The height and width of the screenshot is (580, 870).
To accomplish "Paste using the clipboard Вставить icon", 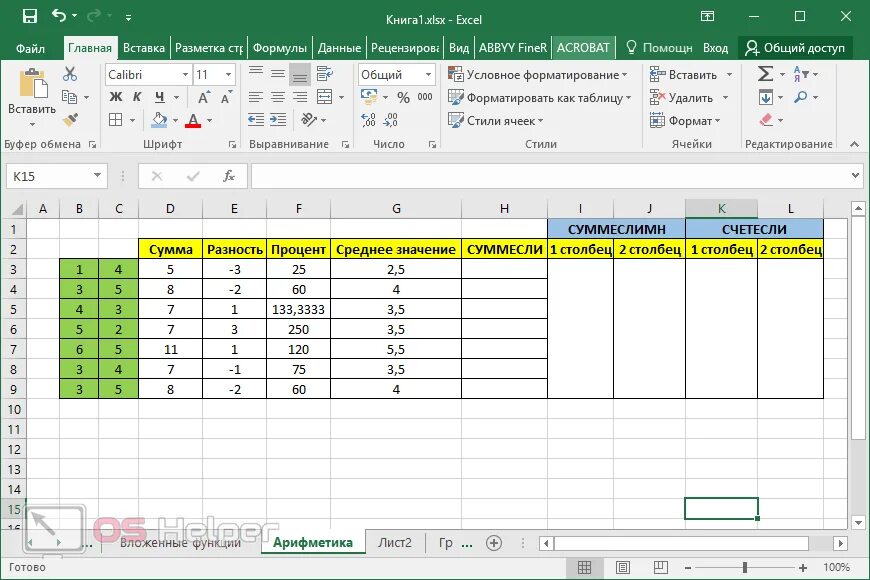I will click(32, 84).
